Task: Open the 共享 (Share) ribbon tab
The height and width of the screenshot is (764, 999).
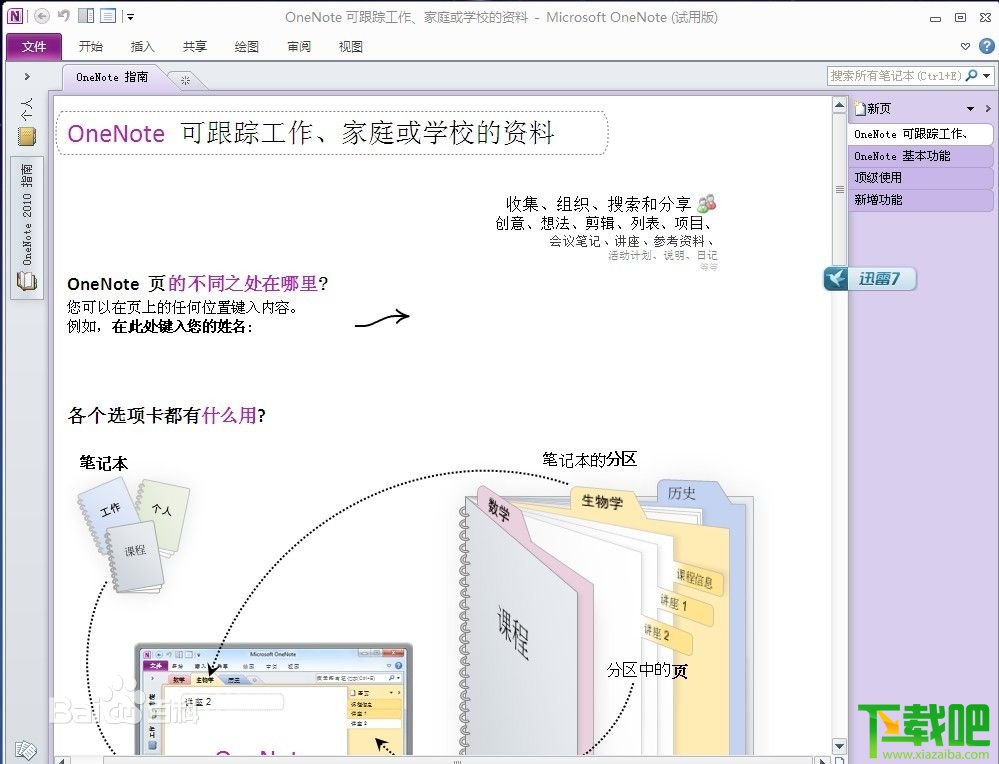Action: 194,47
